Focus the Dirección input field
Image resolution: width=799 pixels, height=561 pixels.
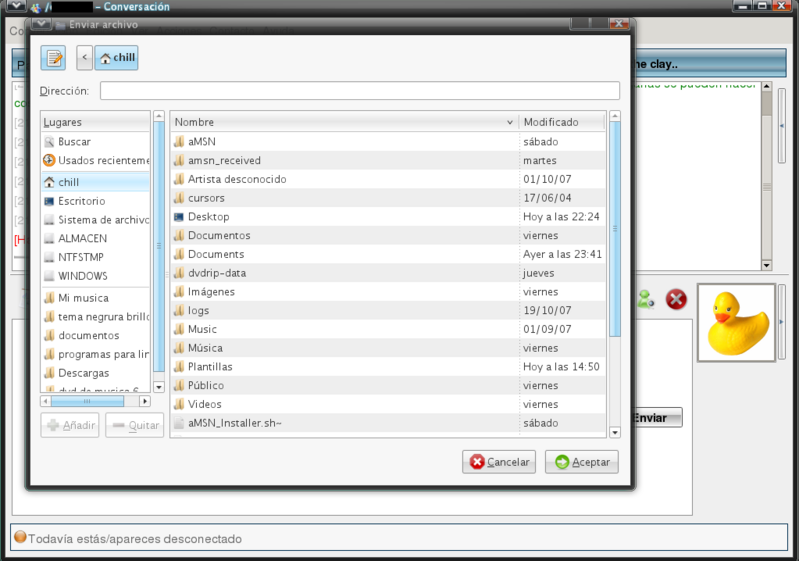point(360,91)
